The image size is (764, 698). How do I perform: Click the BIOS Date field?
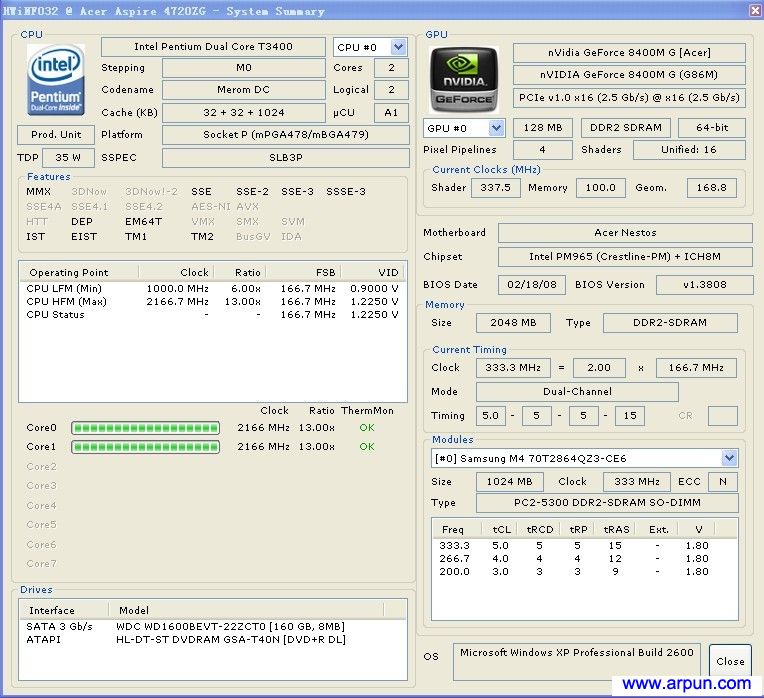530,285
